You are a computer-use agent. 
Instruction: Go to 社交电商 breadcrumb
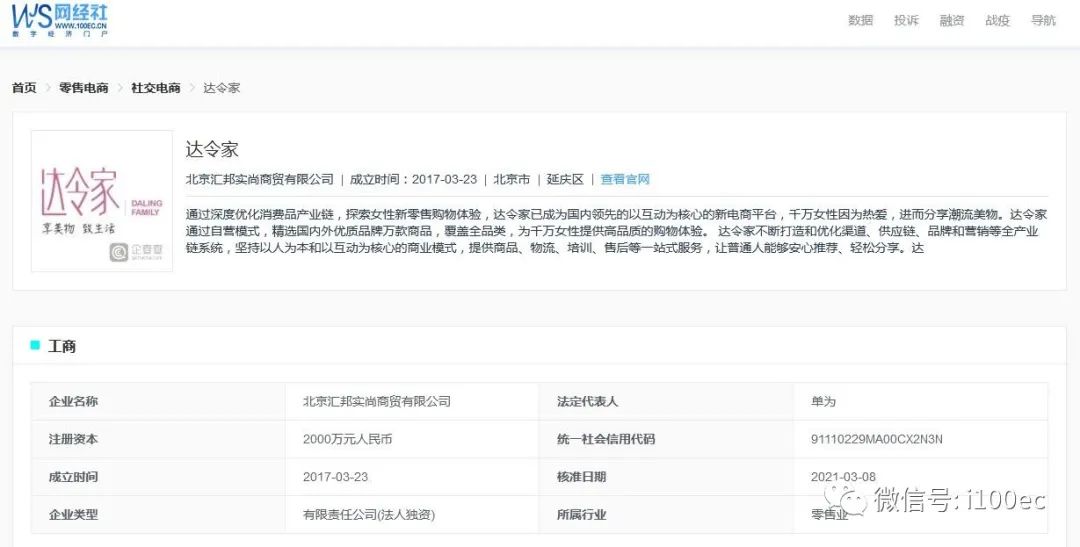click(156, 87)
